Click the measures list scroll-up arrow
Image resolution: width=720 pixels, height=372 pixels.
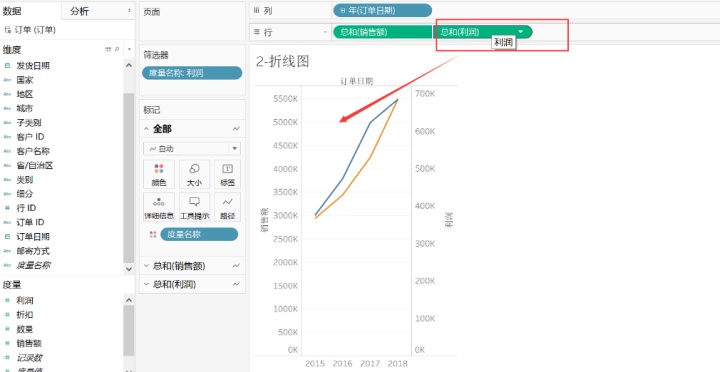coord(129,300)
